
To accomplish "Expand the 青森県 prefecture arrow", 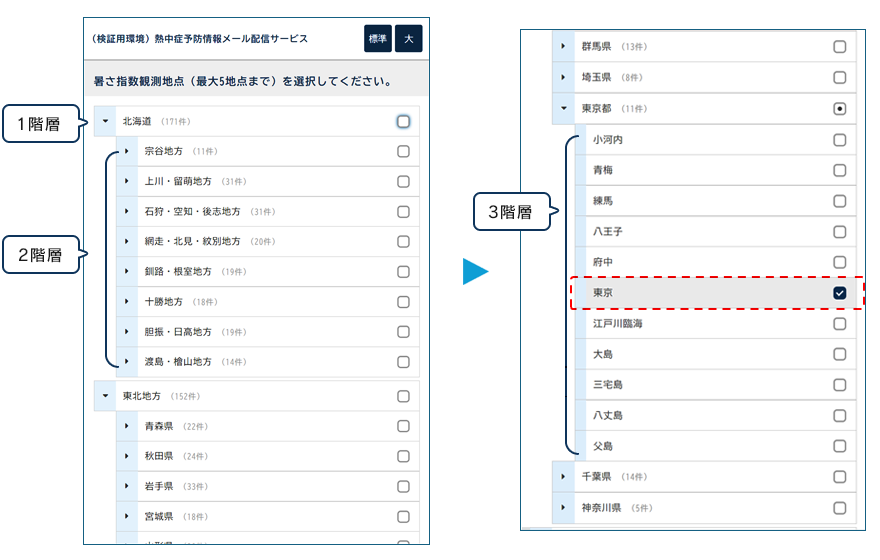I will tap(127, 426).
